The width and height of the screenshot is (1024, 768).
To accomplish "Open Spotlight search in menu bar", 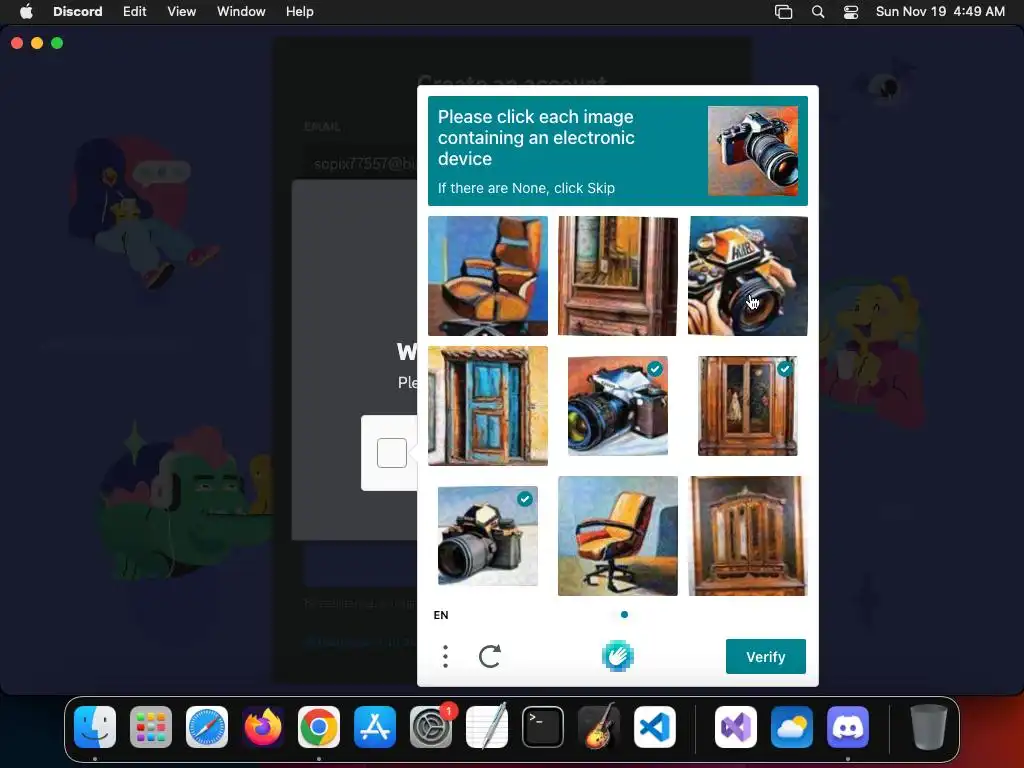I will [x=818, y=12].
